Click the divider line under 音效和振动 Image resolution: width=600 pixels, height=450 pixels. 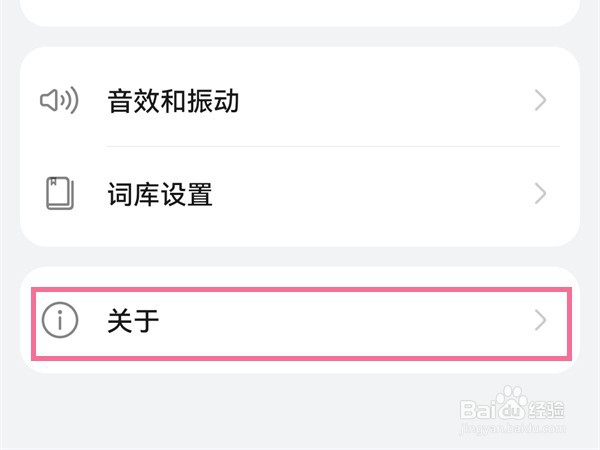click(330, 146)
